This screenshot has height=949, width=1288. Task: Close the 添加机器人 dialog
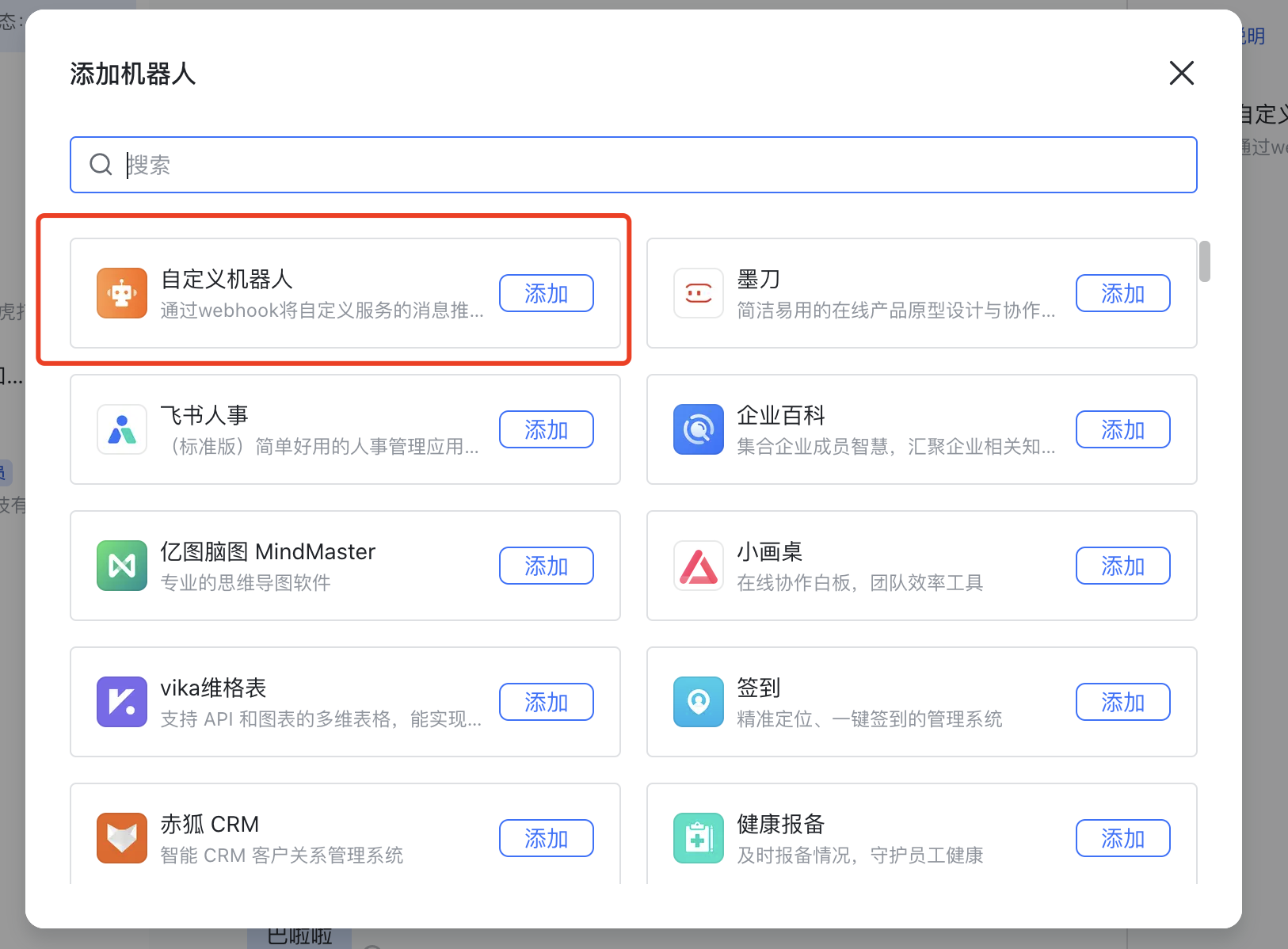(1182, 73)
